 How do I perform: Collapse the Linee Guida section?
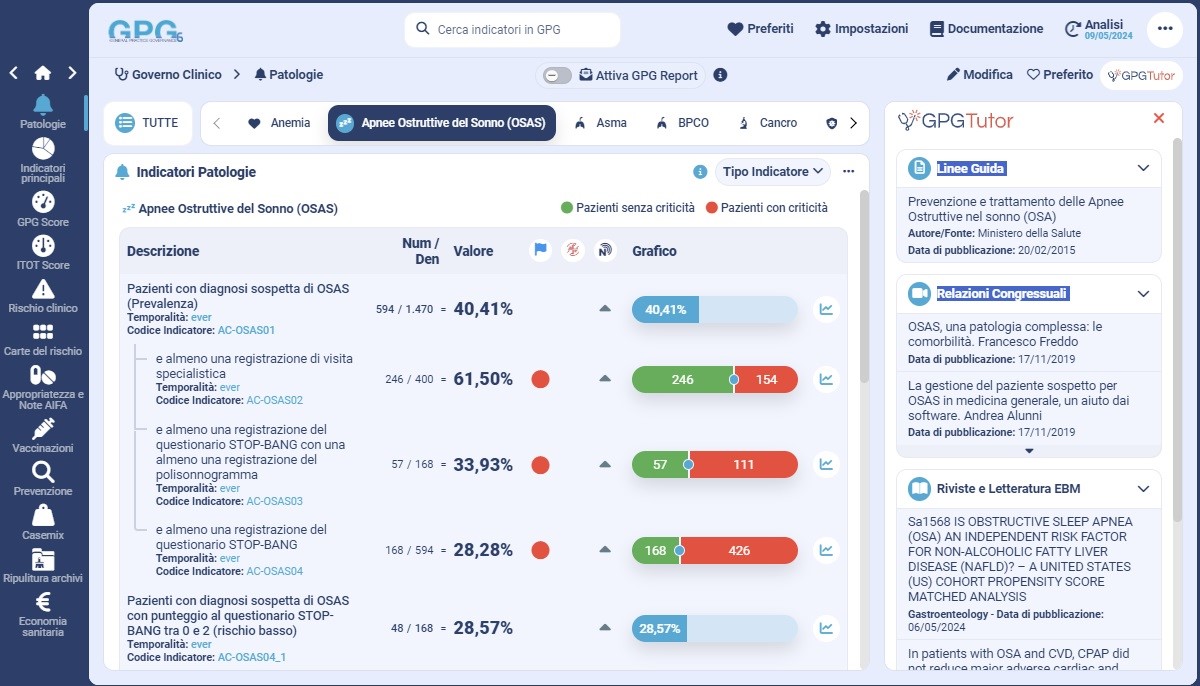point(1143,168)
